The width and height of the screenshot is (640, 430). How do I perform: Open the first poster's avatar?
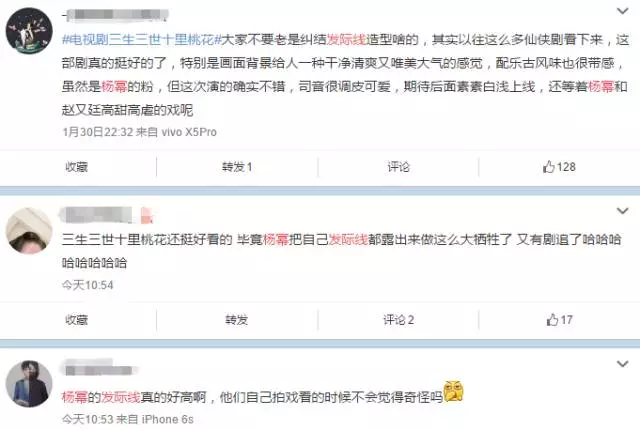(29, 31)
